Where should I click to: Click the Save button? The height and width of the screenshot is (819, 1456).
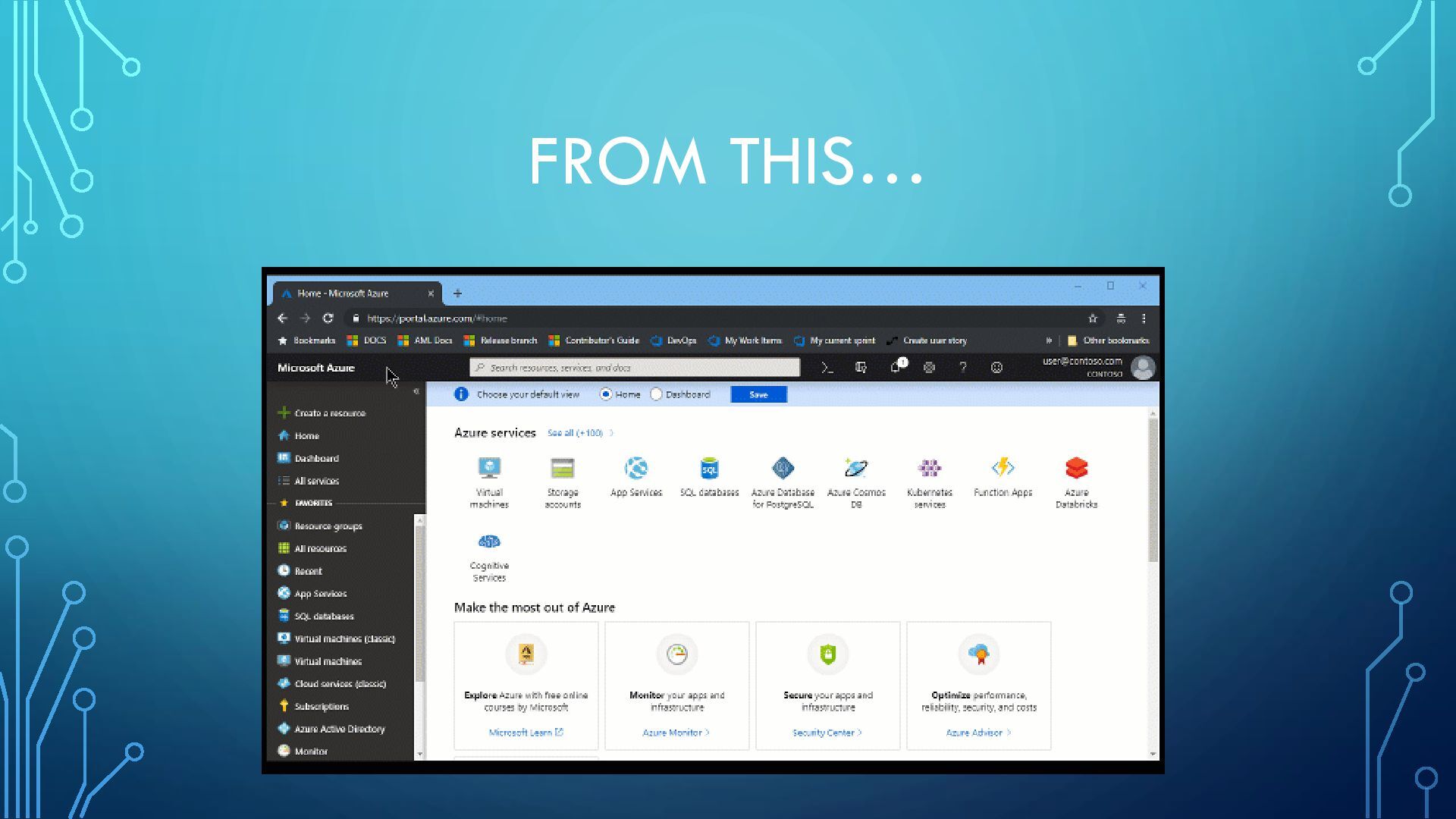coord(758,394)
